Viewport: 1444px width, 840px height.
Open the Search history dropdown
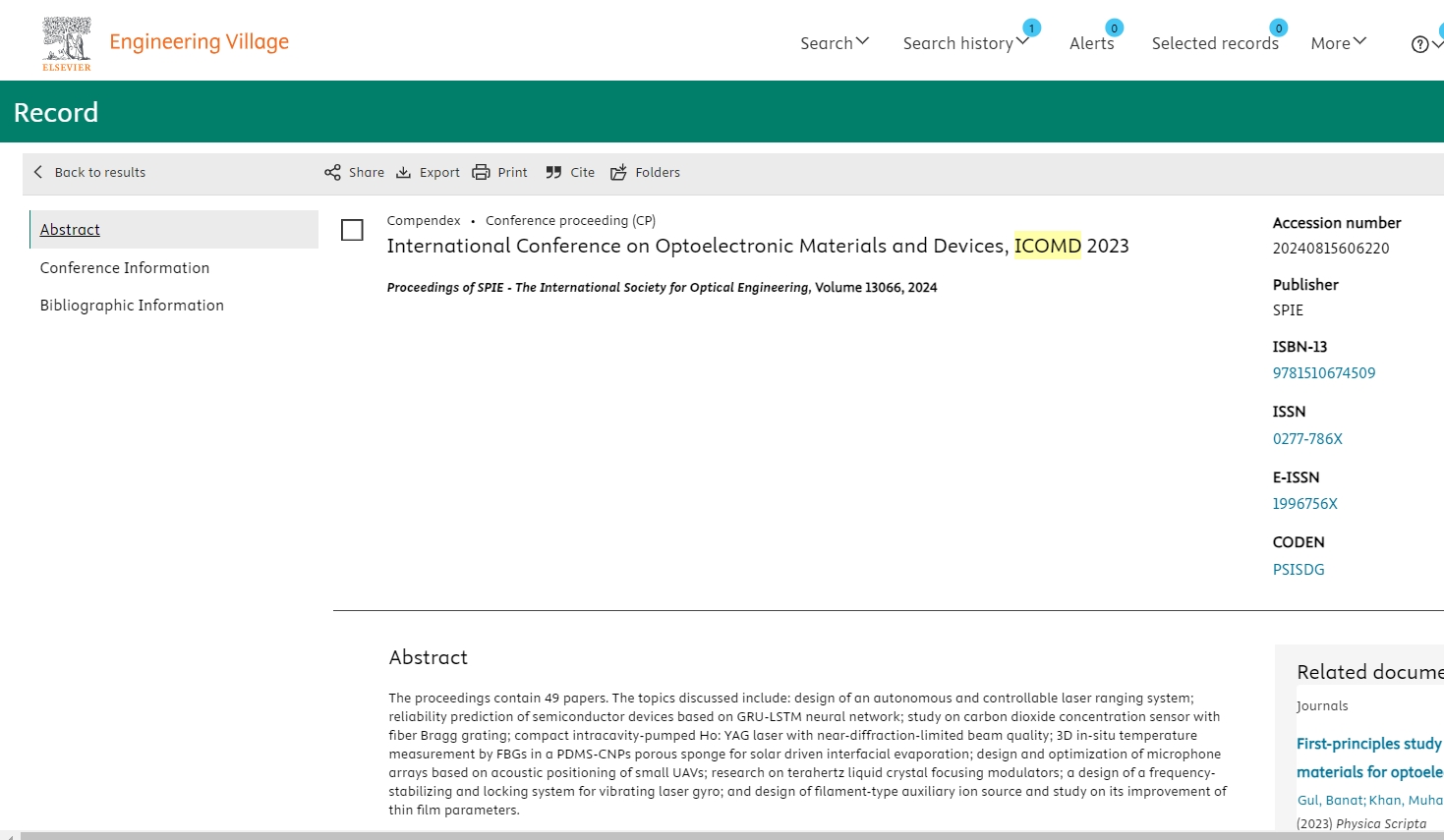[966, 43]
